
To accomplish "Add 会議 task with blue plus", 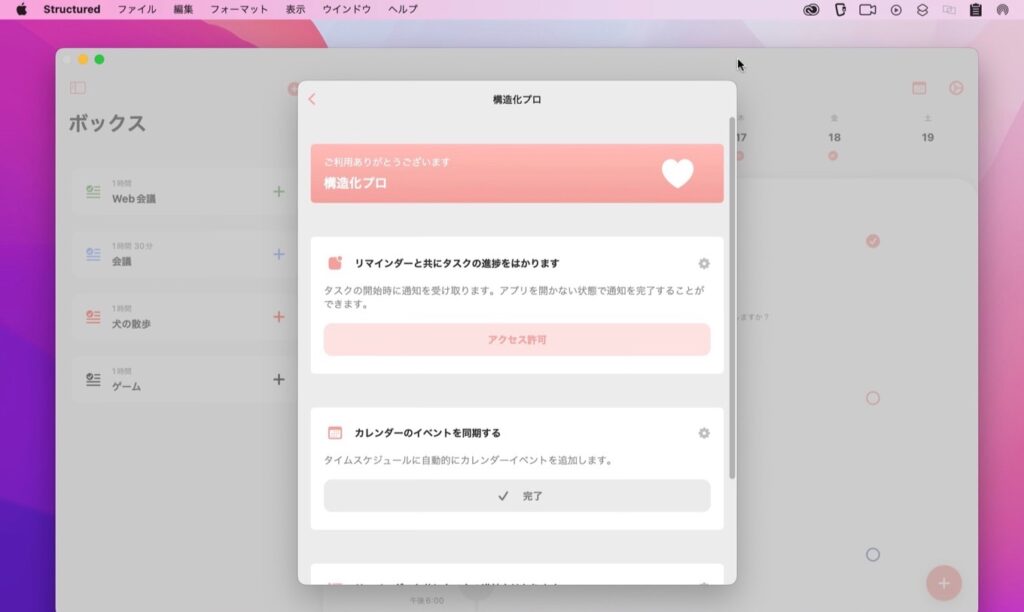I will pyautogui.click(x=279, y=254).
